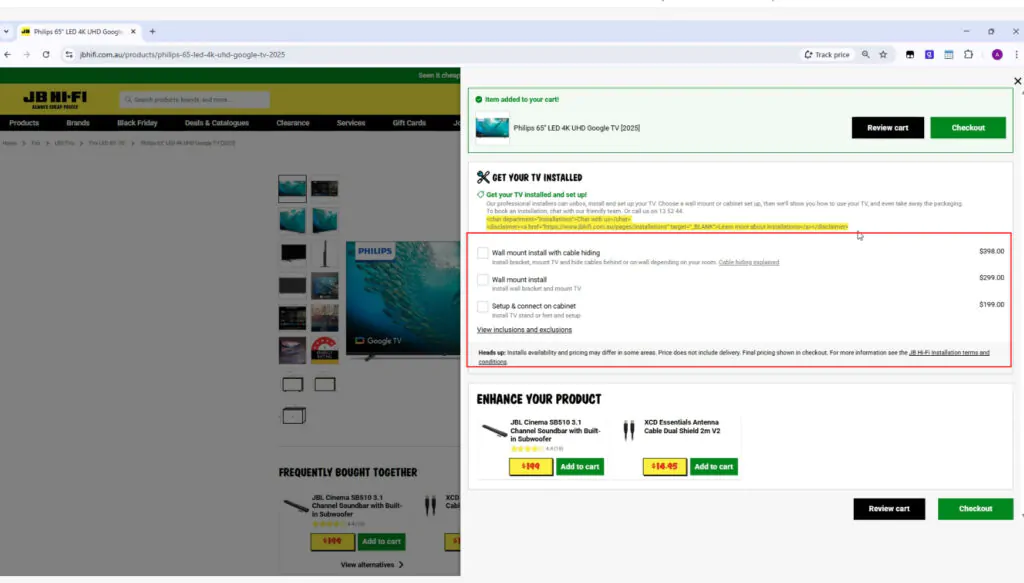The width and height of the screenshot is (1024, 583).
Task: Bookmark this page with the star icon
Action: pos(883,55)
